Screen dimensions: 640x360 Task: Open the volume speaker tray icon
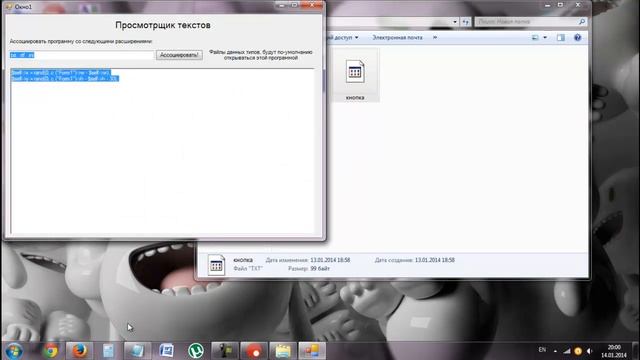coord(589,351)
